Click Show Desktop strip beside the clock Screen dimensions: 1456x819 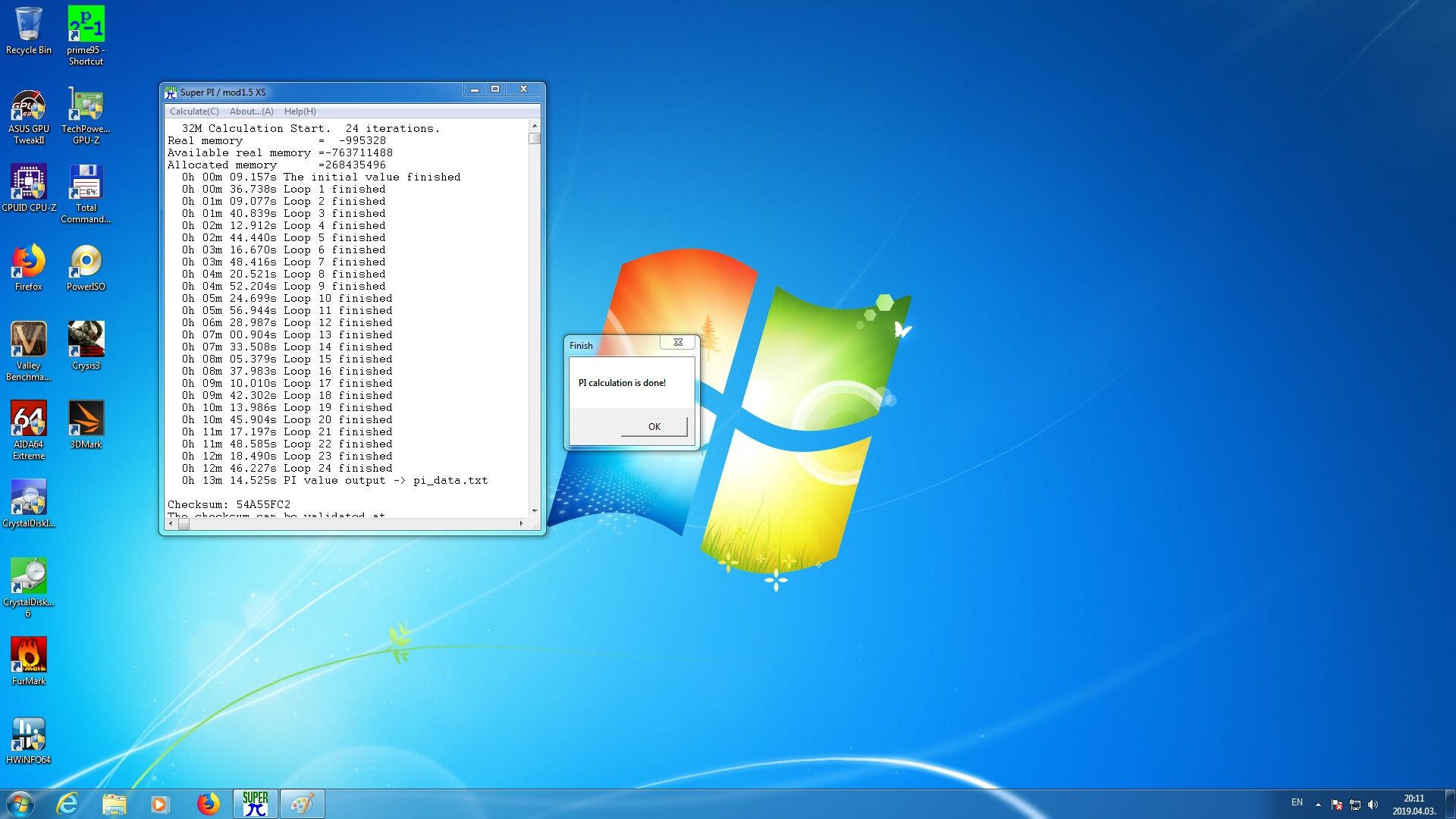coord(1450,804)
